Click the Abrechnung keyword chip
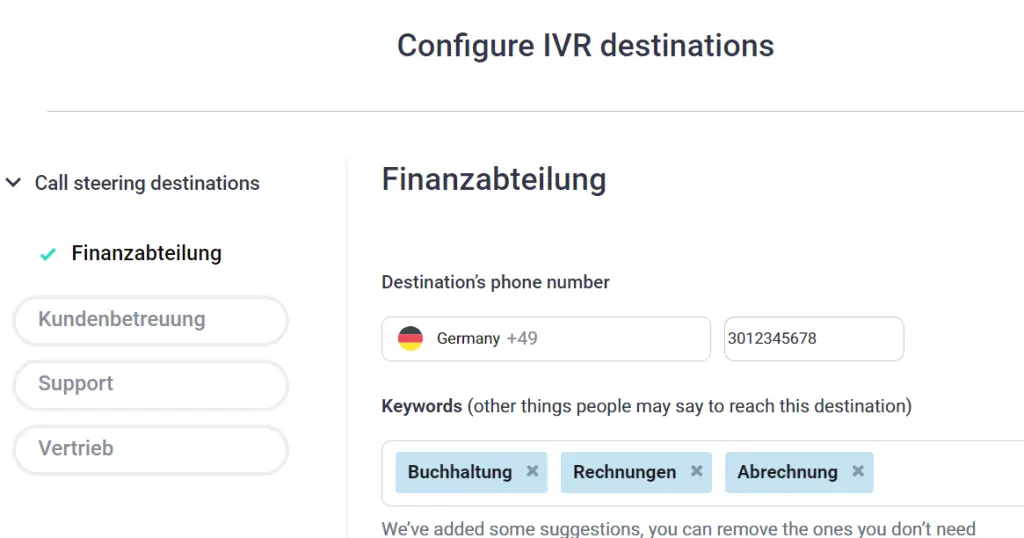 point(787,471)
